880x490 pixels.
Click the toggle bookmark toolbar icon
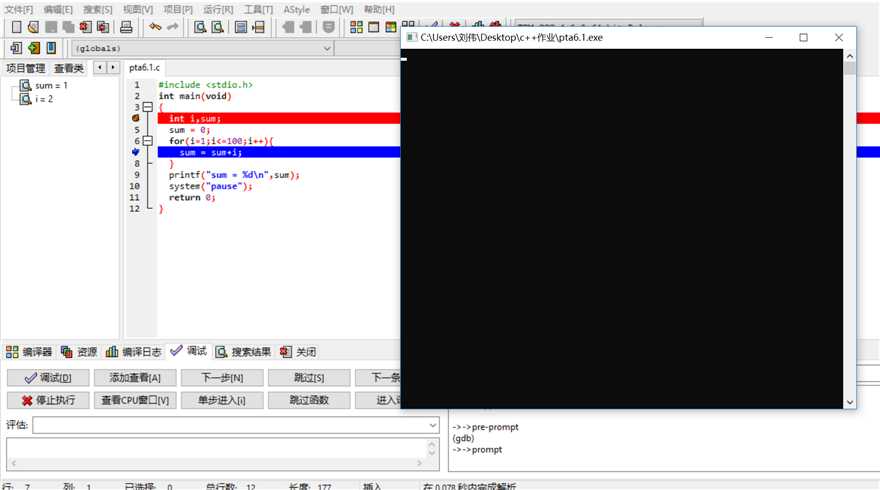329,27
